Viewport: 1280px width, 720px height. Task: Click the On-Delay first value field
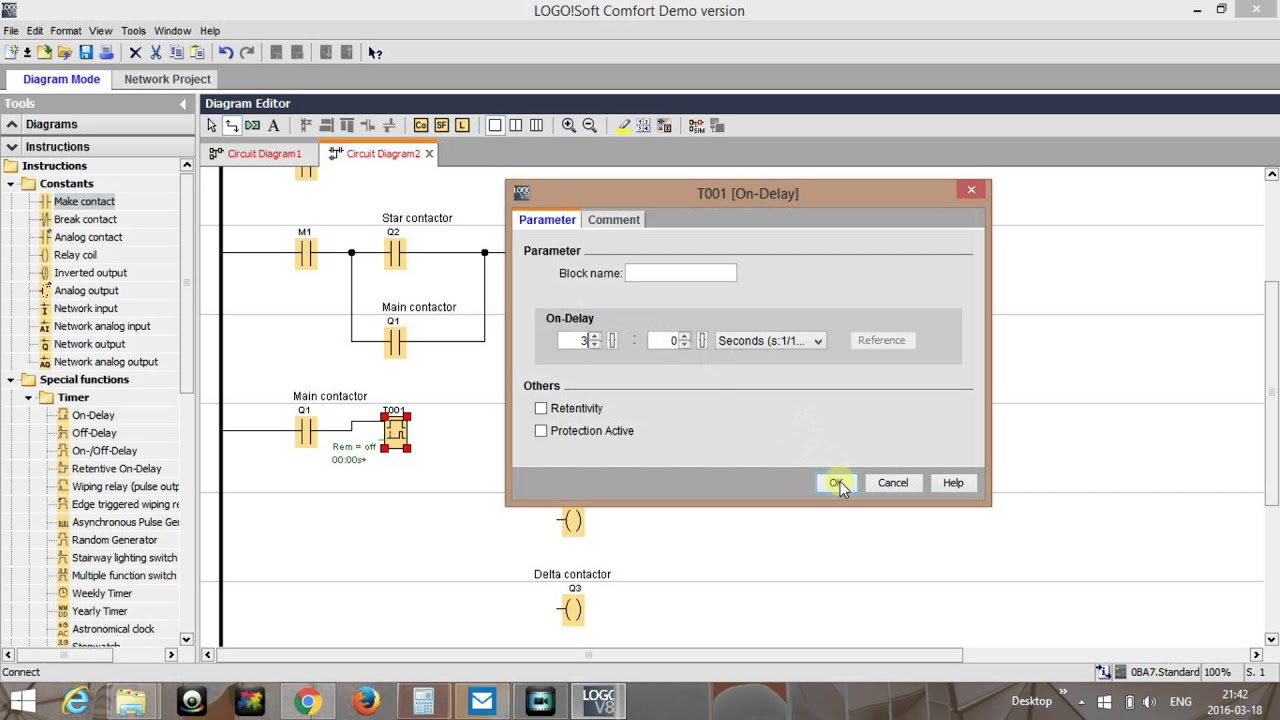click(574, 341)
